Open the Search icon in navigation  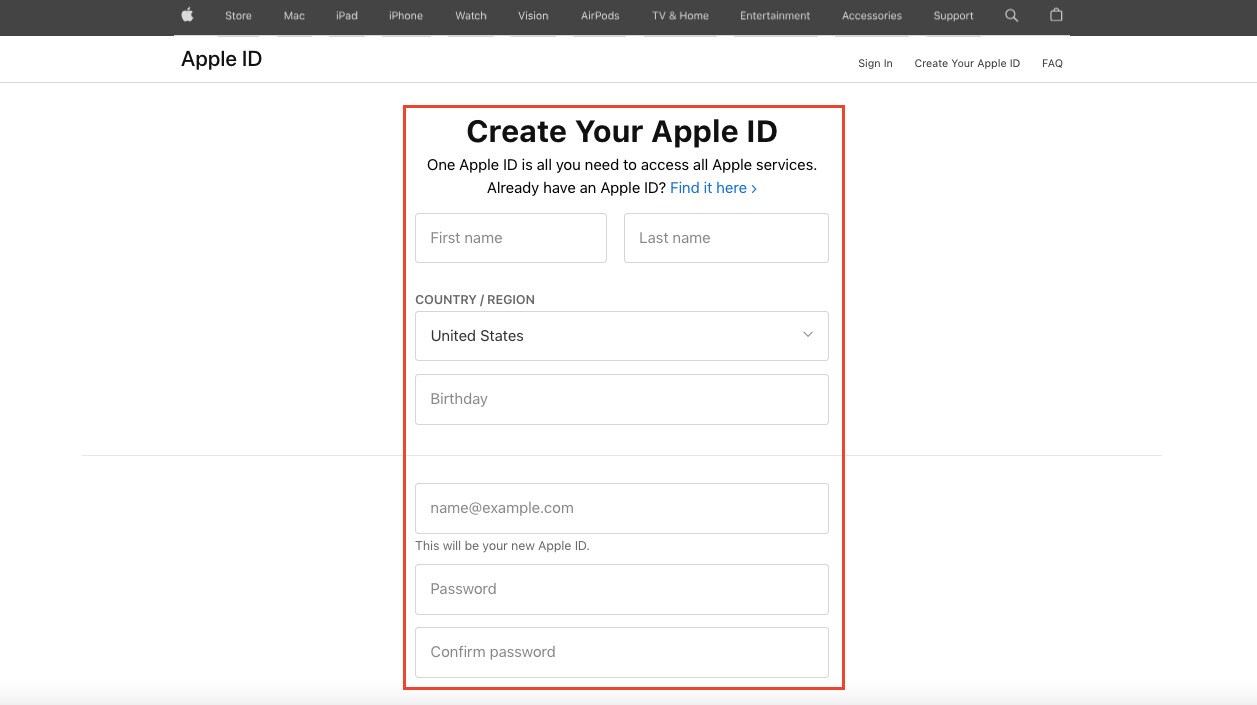(x=1011, y=15)
